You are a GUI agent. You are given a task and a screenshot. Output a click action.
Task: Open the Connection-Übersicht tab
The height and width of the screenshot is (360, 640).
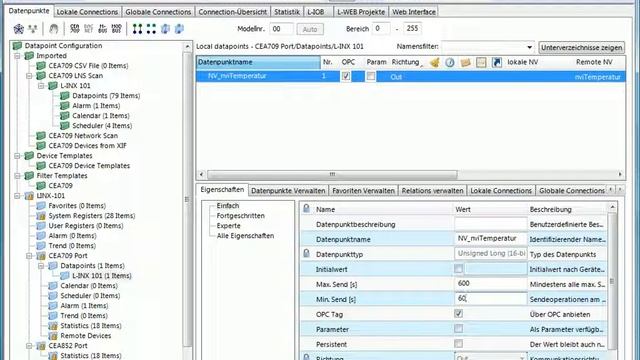(x=233, y=12)
